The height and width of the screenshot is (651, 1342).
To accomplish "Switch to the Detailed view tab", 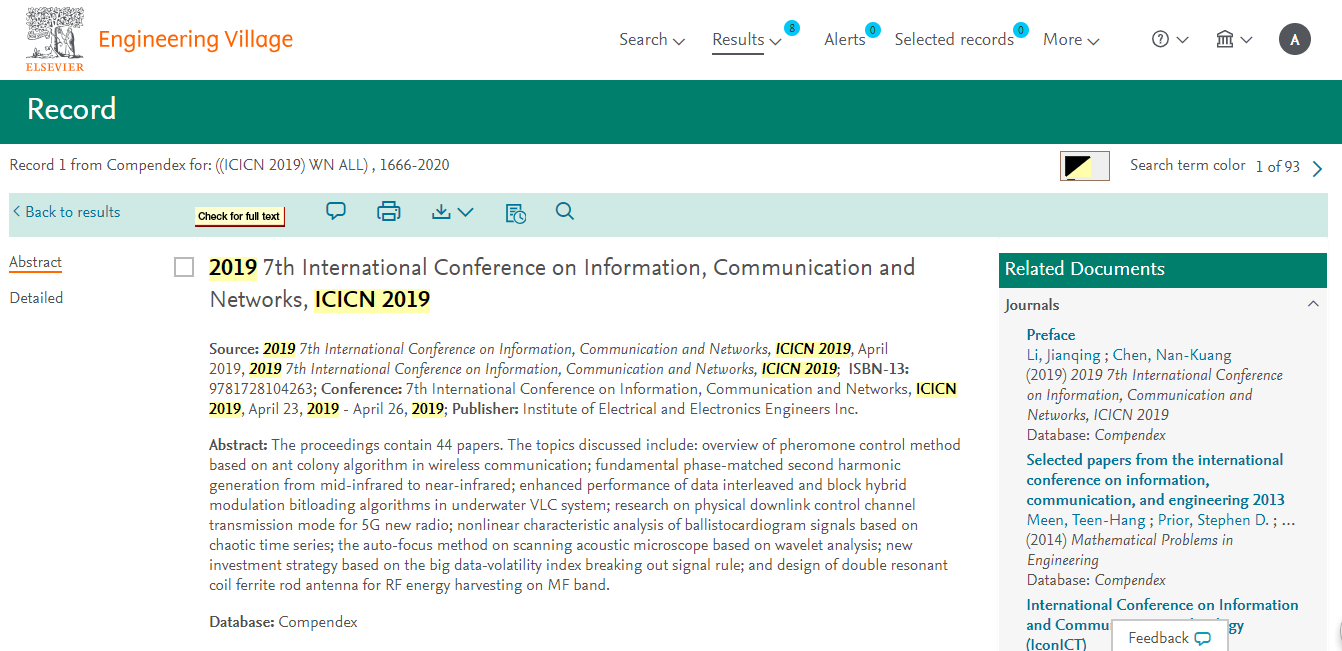I will 36,298.
